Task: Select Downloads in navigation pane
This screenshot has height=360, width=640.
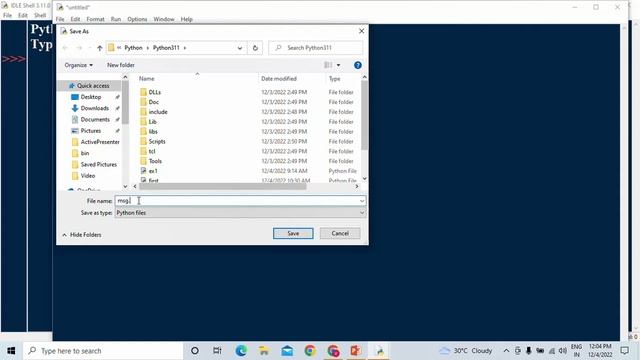Action: [94, 108]
